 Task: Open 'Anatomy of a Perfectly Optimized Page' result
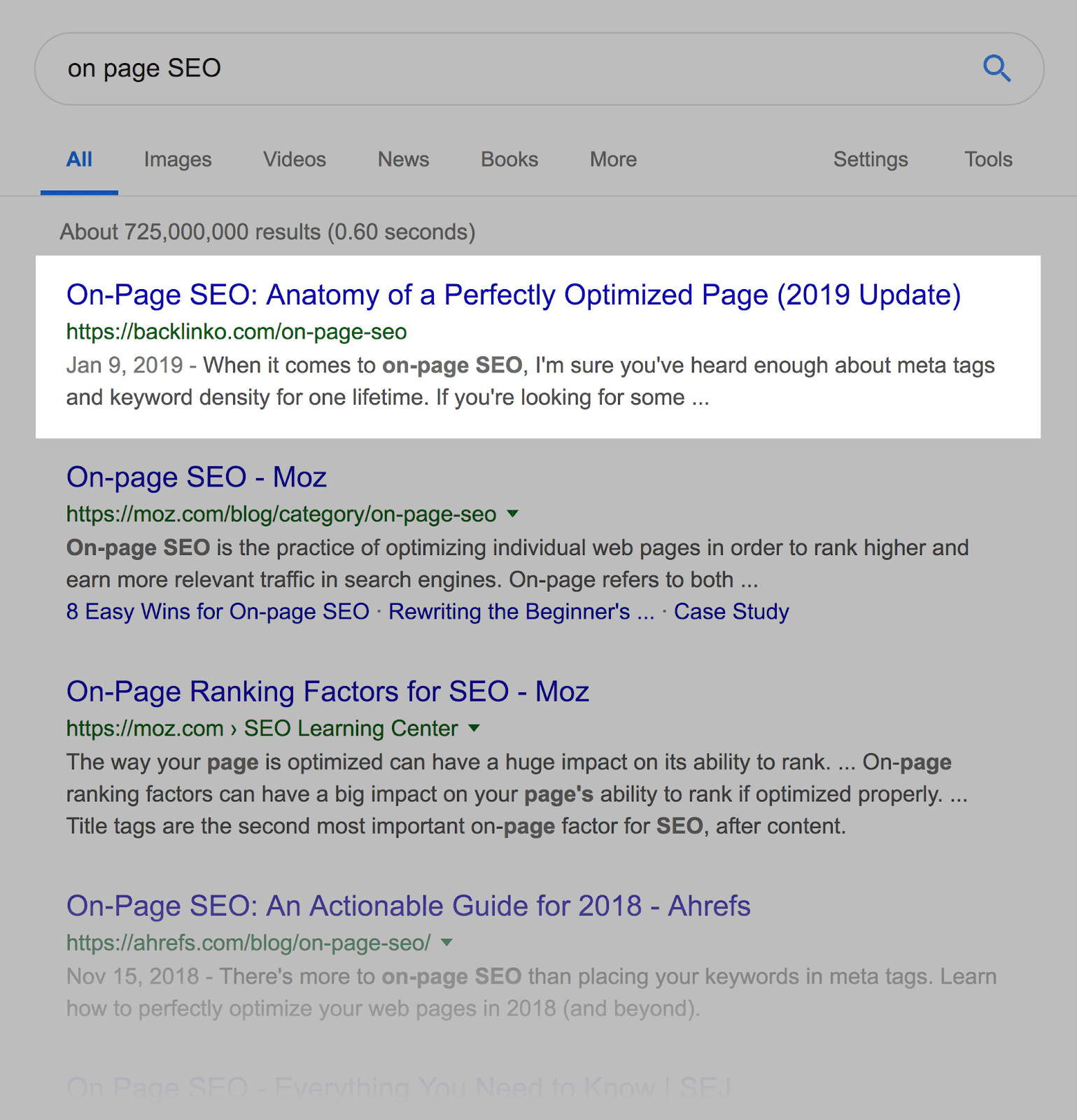click(514, 295)
